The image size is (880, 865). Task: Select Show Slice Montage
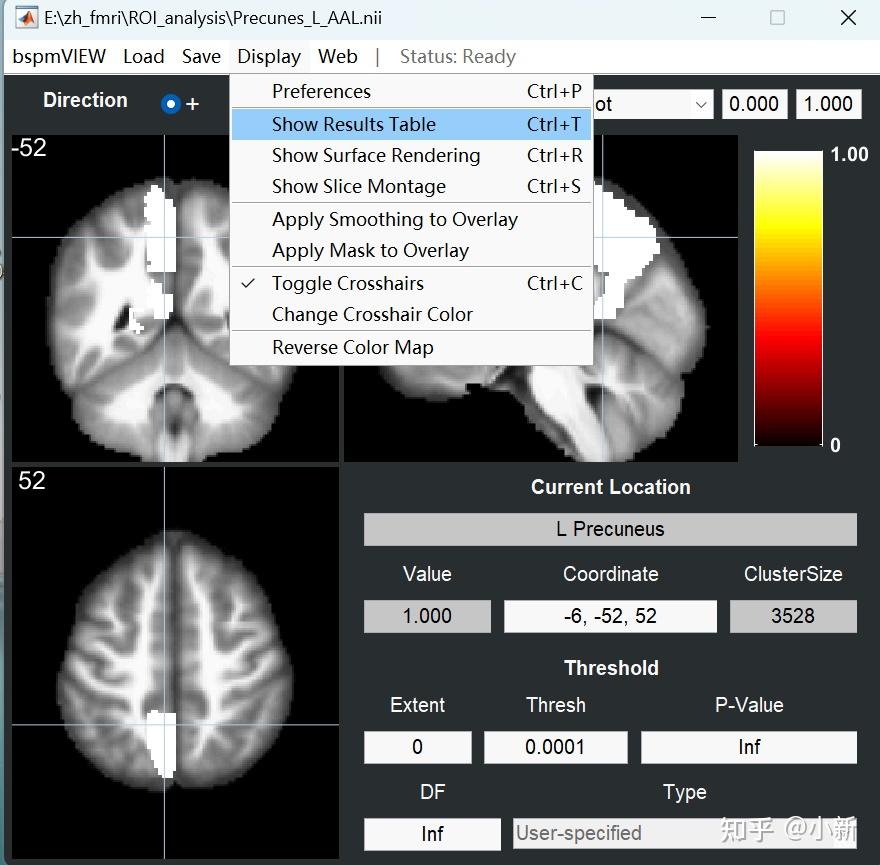412,186
